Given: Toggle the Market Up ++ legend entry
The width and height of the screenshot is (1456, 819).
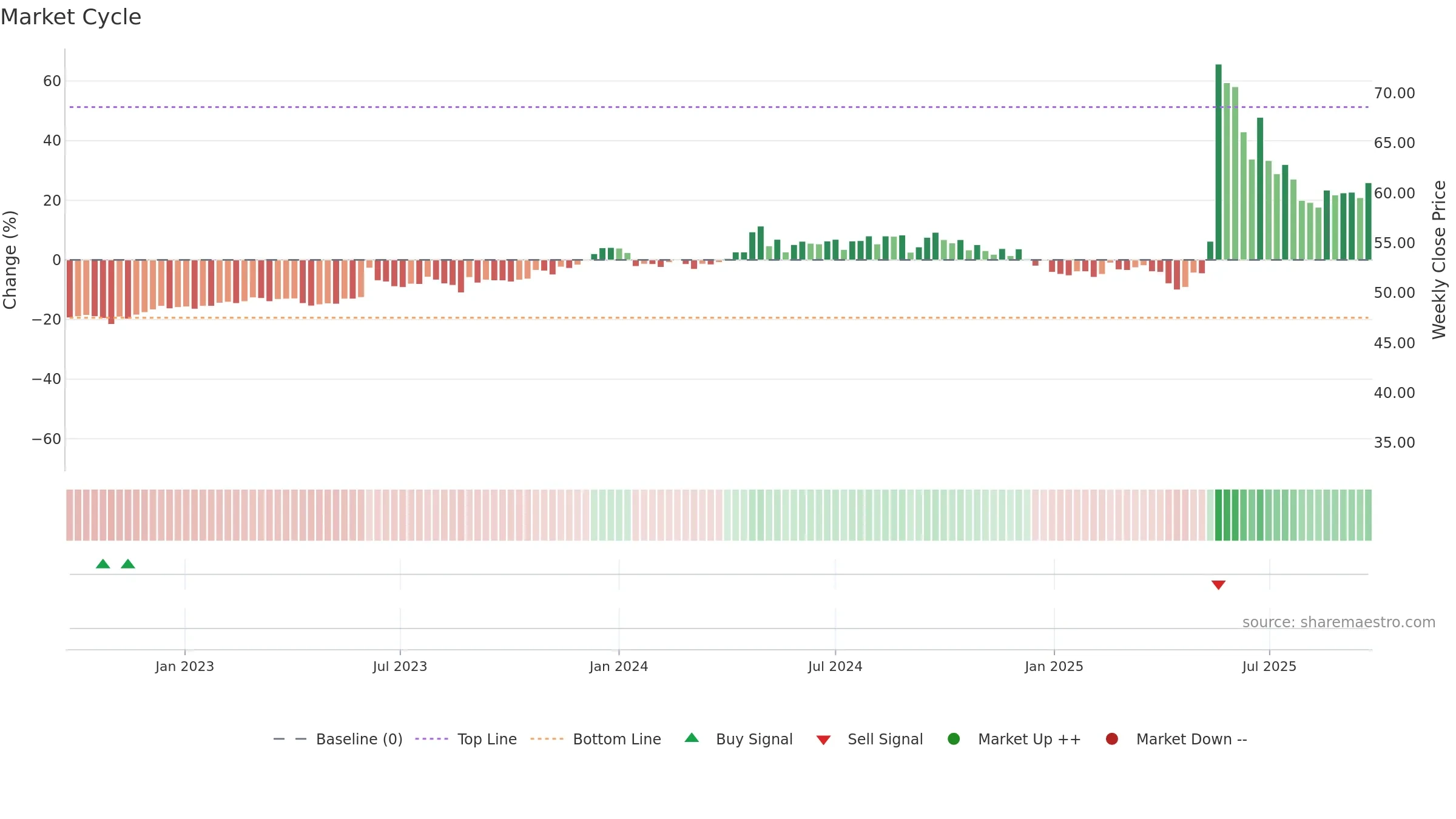Looking at the screenshot, I should tap(1014, 739).
